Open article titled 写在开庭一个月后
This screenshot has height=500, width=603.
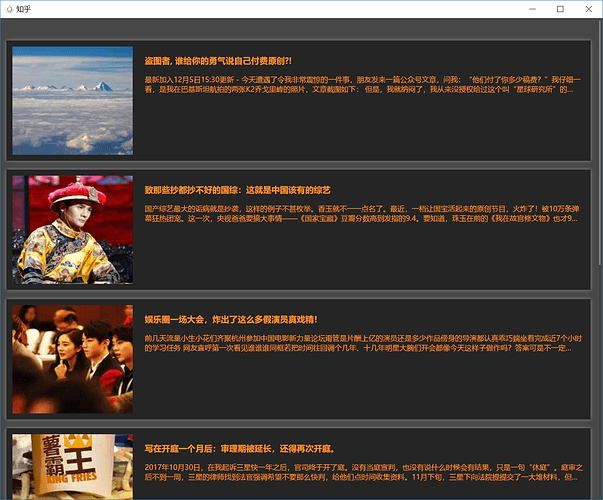tap(240, 449)
